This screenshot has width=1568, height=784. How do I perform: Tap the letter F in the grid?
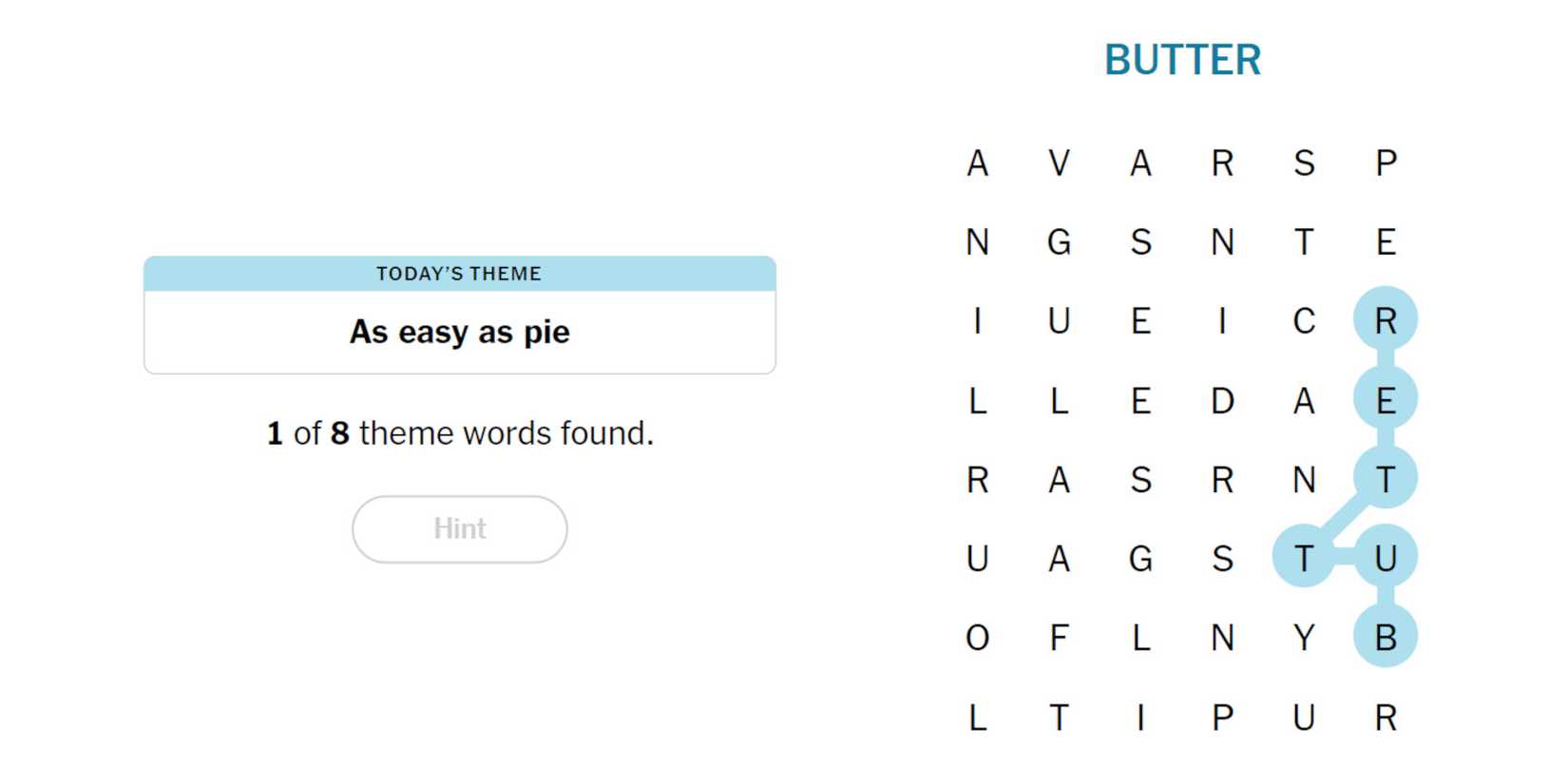tap(1059, 638)
